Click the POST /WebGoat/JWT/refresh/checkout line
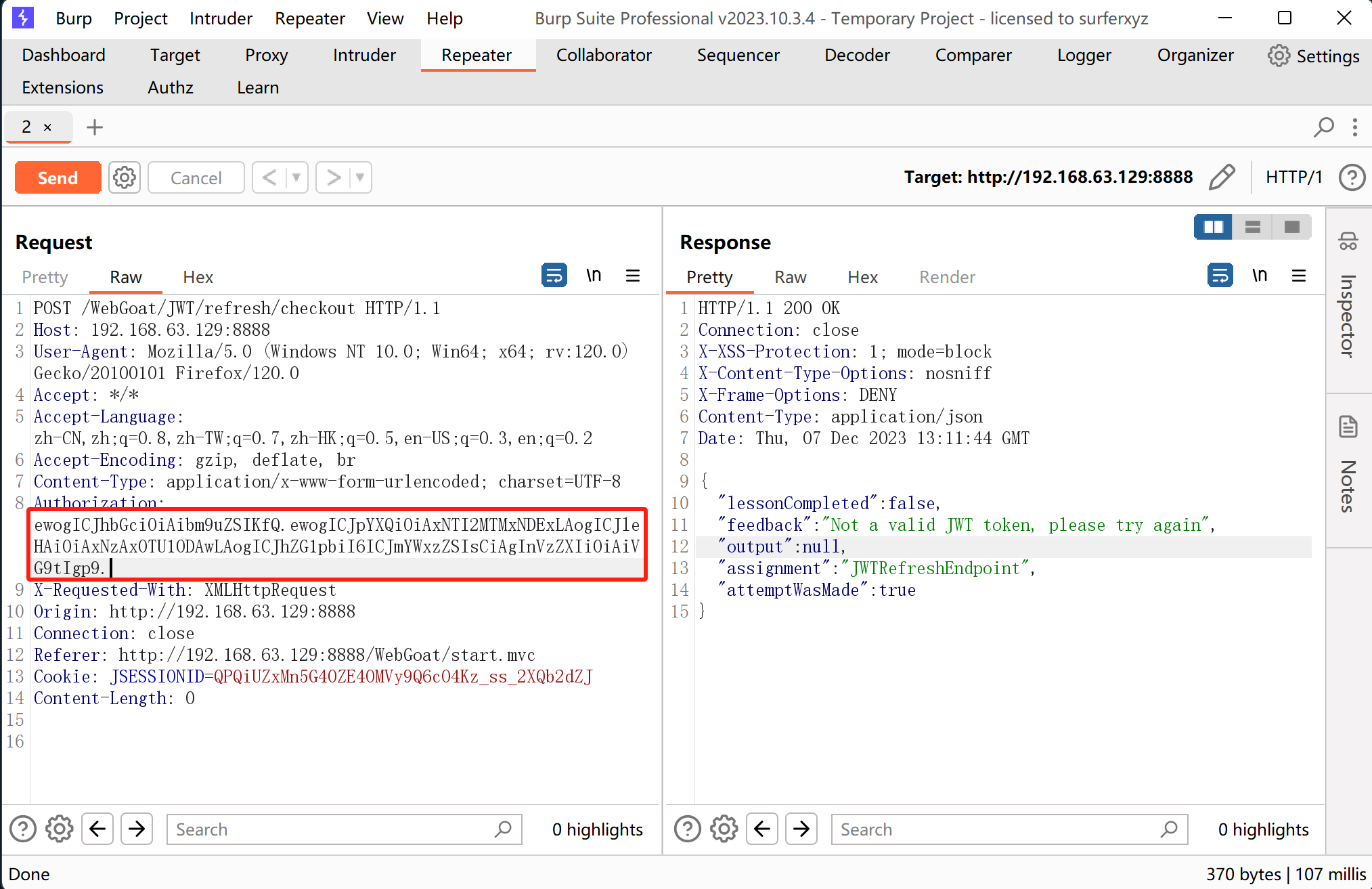 237,308
